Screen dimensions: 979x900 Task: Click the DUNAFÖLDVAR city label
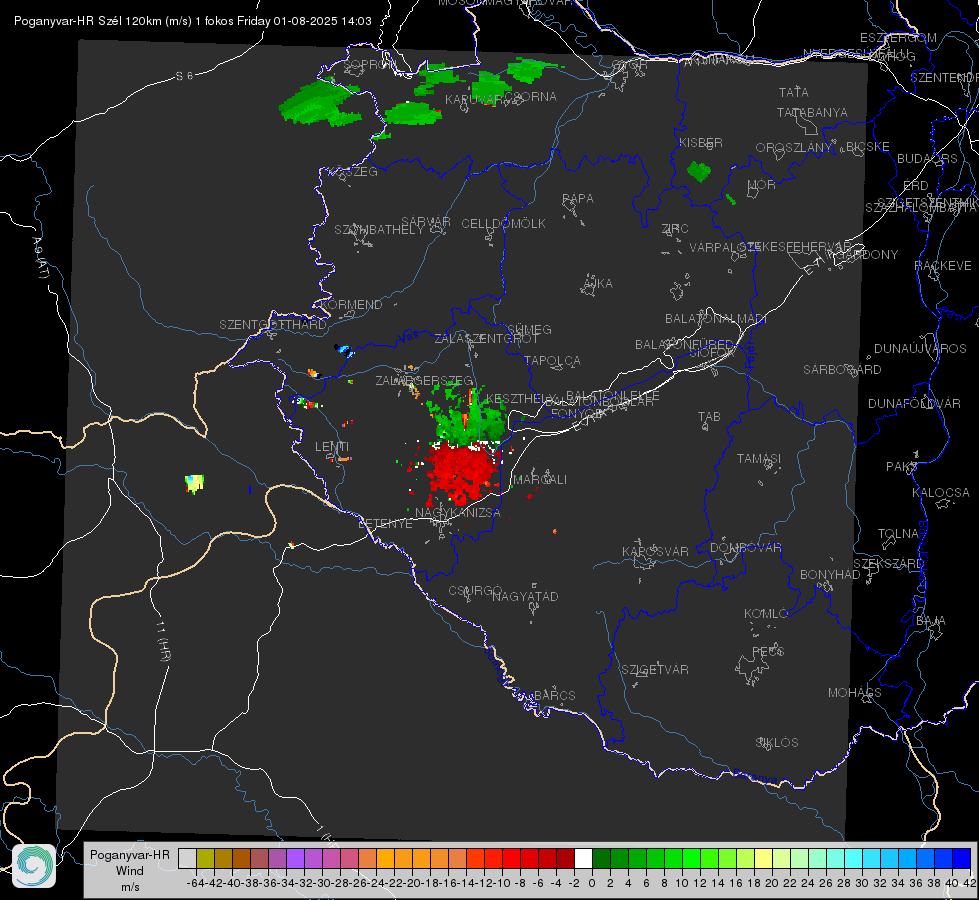914,403
